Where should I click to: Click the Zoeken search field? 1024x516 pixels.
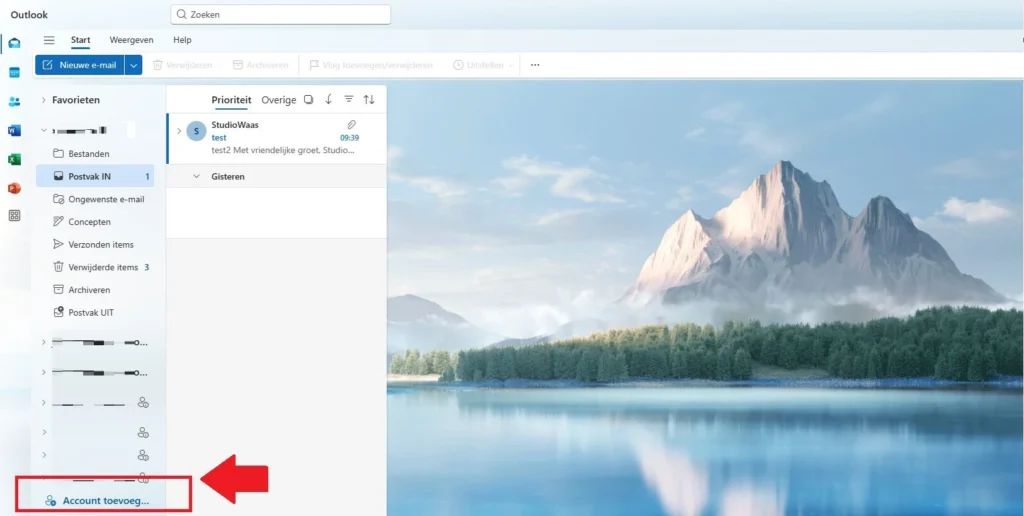pos(281,15)
